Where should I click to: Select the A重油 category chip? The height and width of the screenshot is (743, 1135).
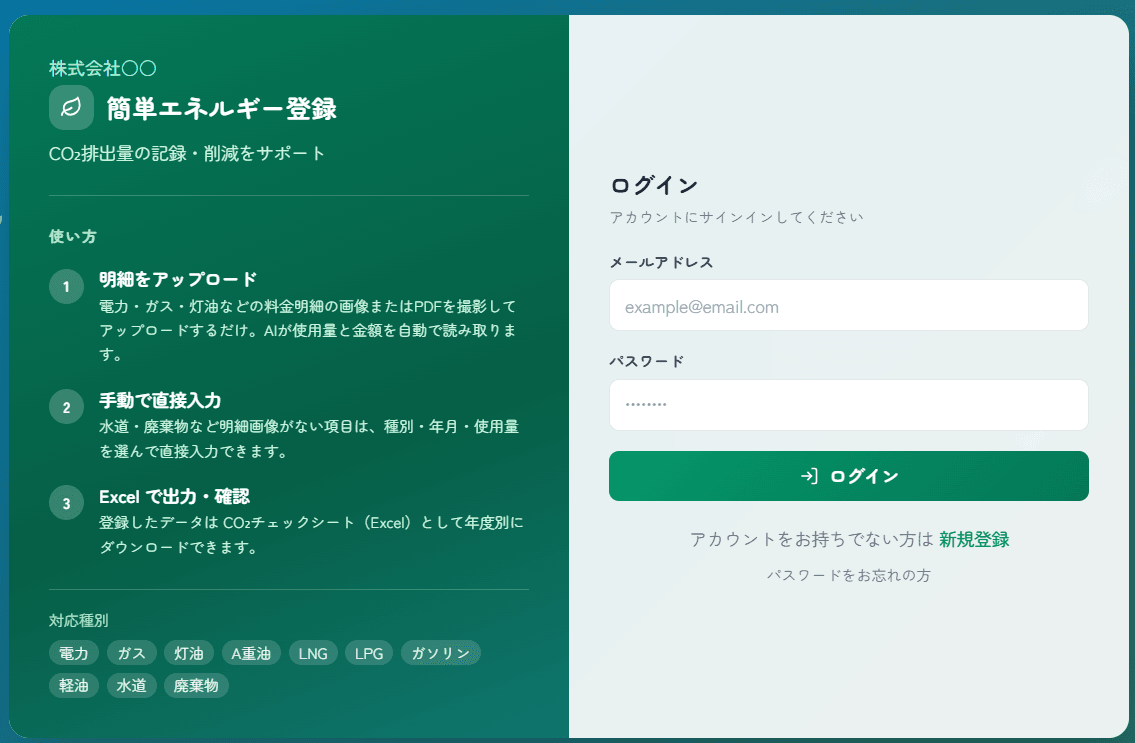[251, 653]
